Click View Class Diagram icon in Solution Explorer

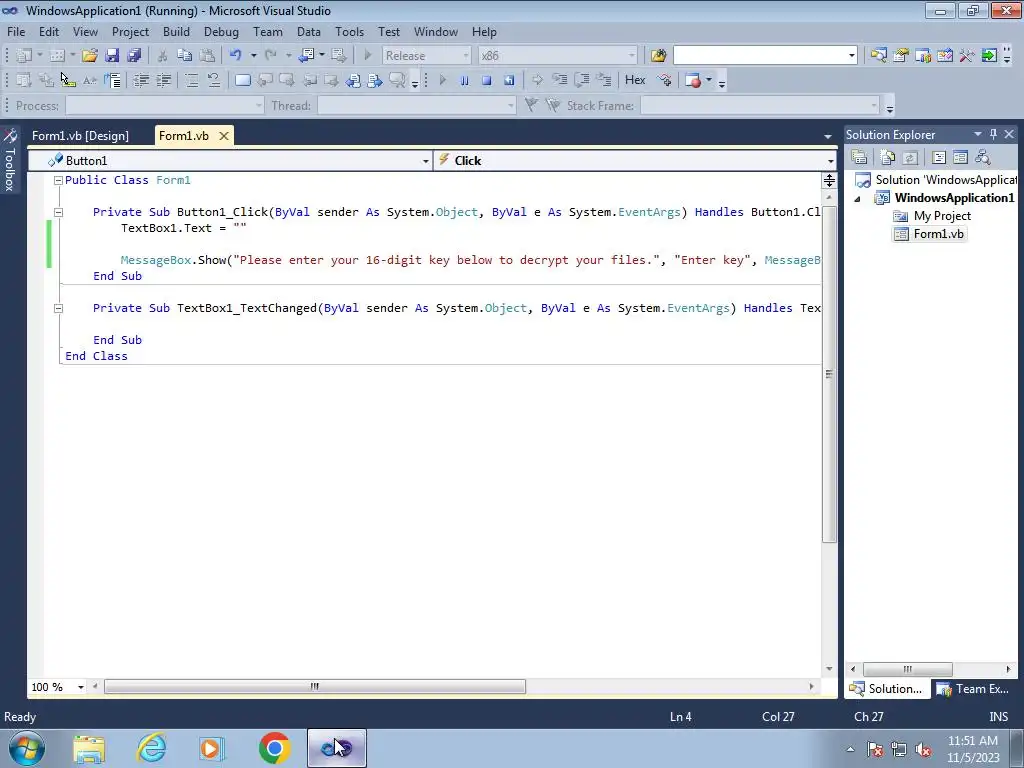(982, 157)
